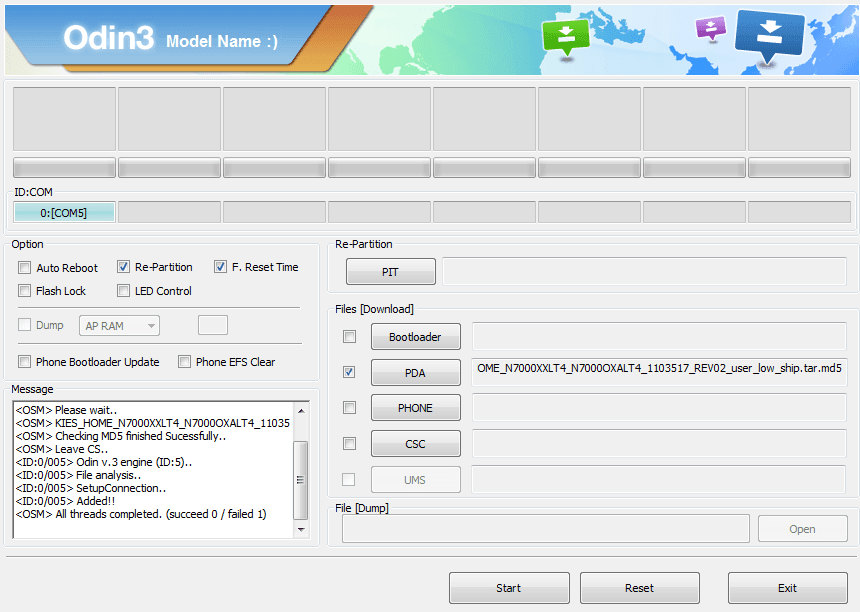
Task: Tick the CSC file checkbox
Action: [349, 443]
